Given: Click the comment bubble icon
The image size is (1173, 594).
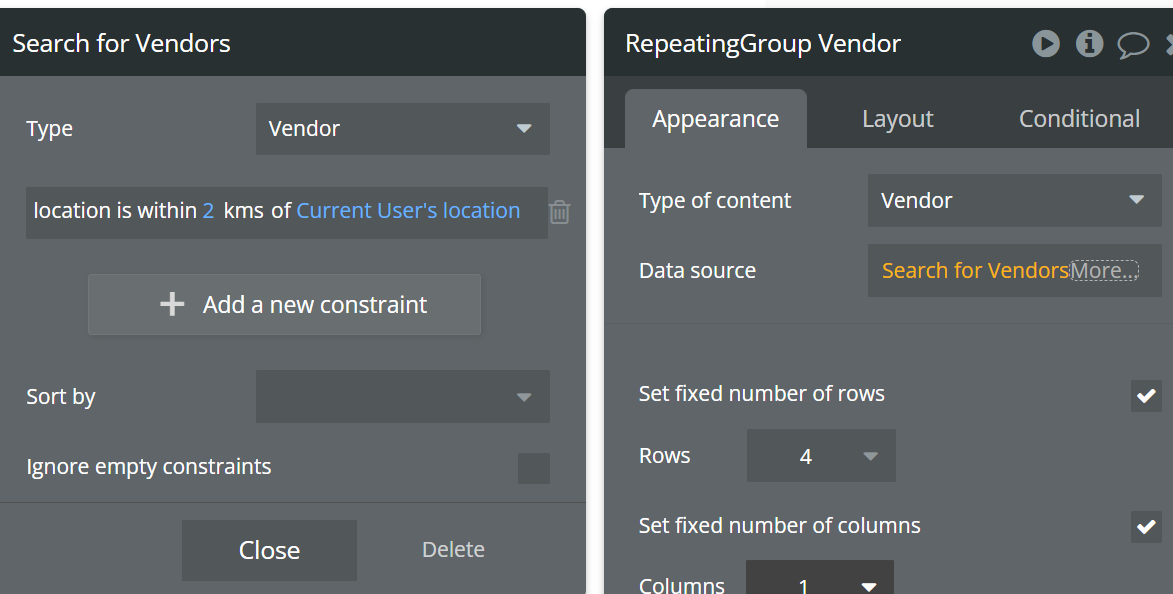Looking at the screenshot, I should pos(1133,44).
